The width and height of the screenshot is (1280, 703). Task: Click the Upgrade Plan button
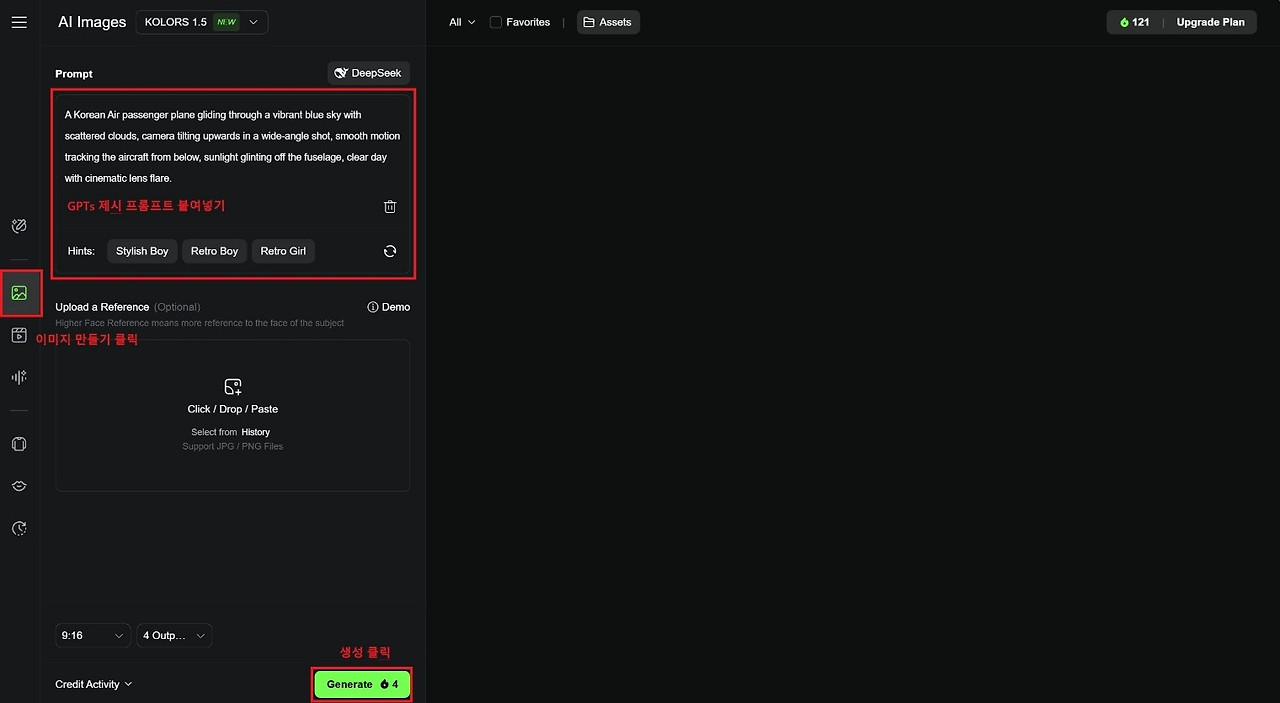(x=1210, y=22)
